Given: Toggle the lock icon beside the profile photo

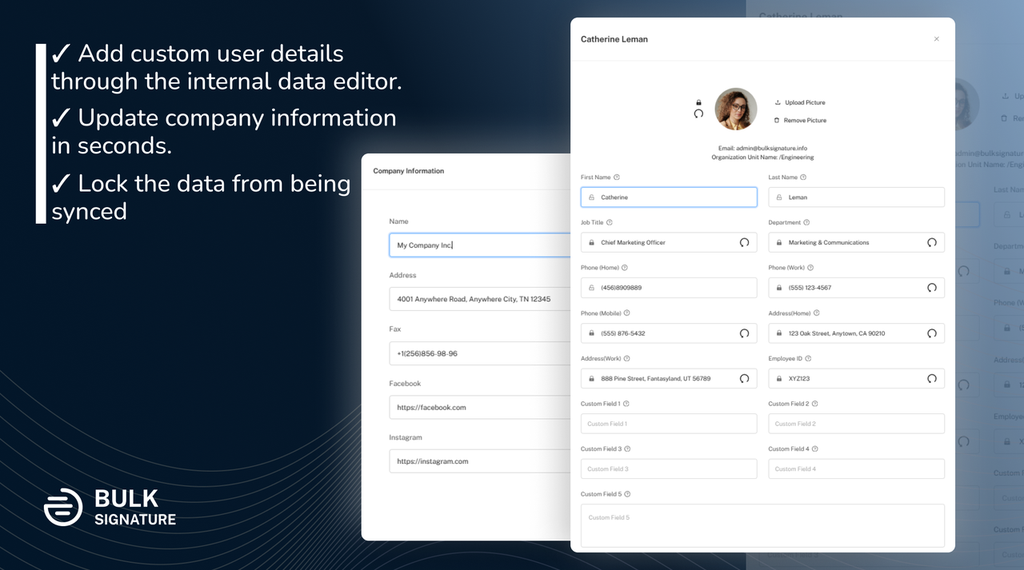Looking at the screenshot, I should point(699,103).
